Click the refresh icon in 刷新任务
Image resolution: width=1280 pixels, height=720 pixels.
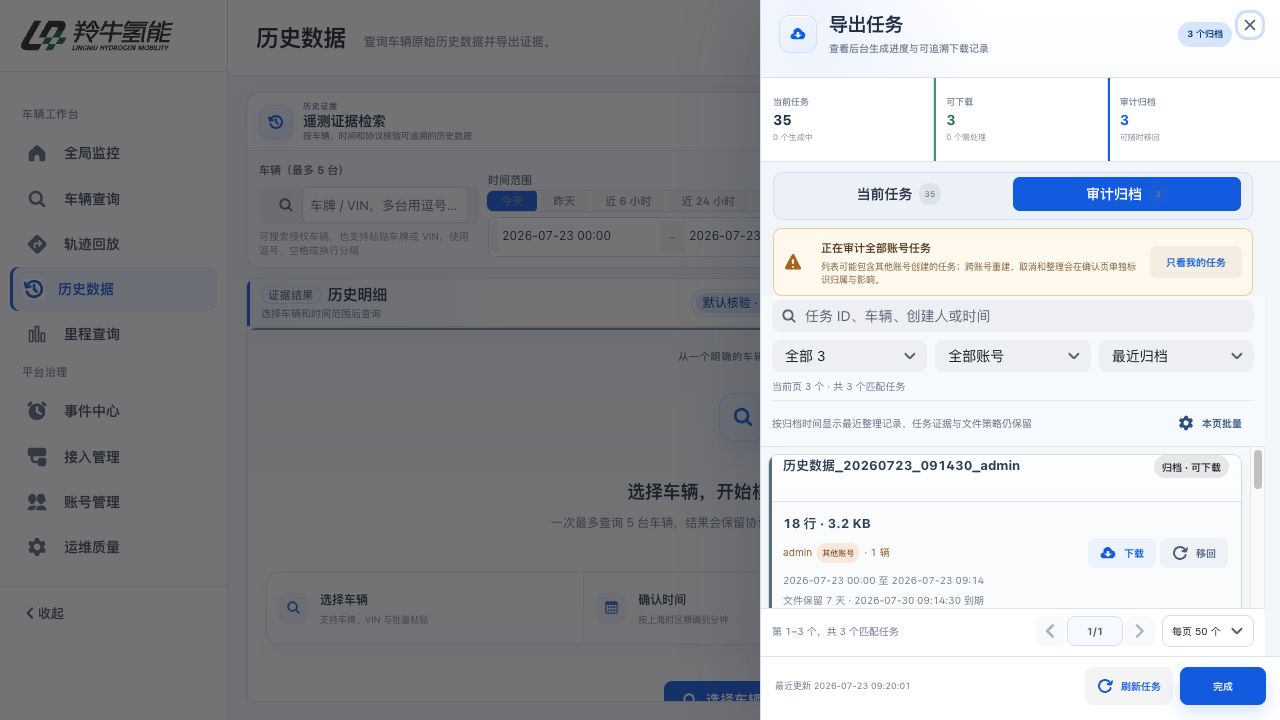coord(1105,686)
